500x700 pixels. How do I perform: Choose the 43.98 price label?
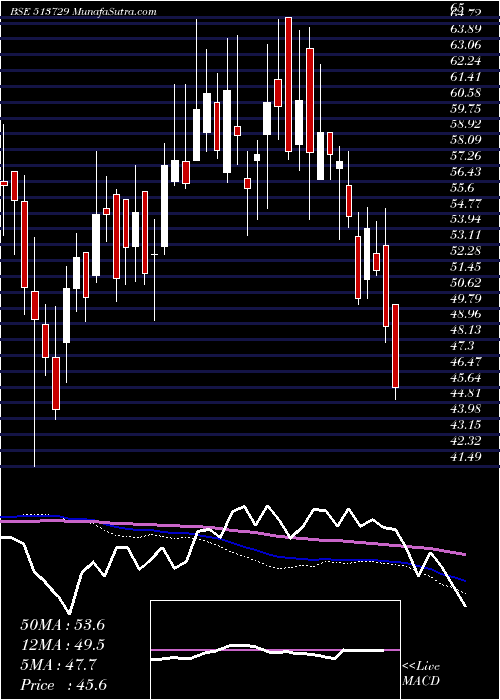pyautogui.click(x=466, y=410)
